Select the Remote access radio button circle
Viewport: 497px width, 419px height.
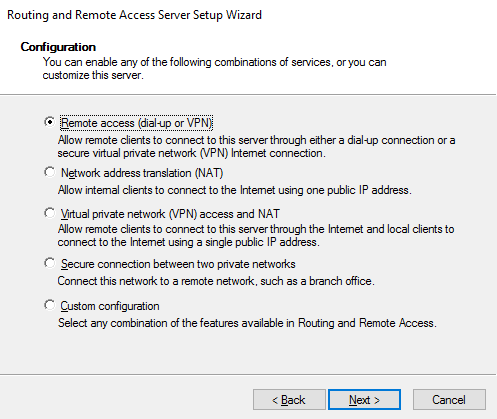coord(49,122)
